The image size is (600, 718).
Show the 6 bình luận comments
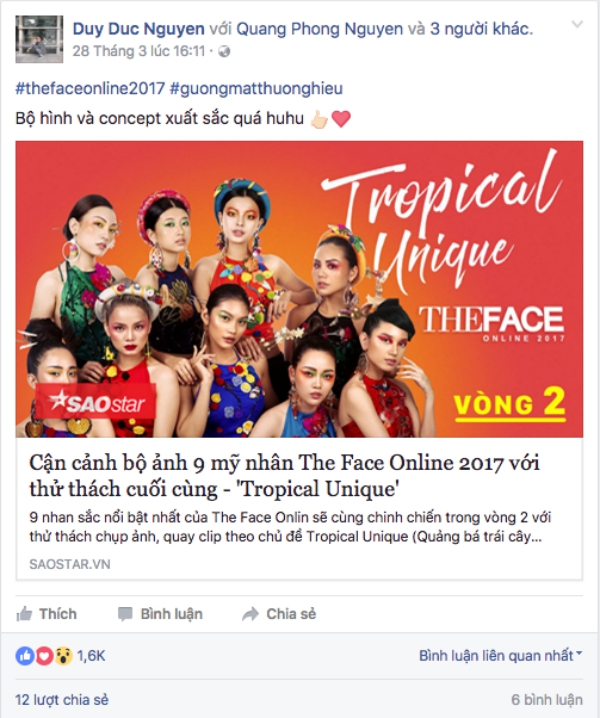pyautogui.click(x=547, y=700)
